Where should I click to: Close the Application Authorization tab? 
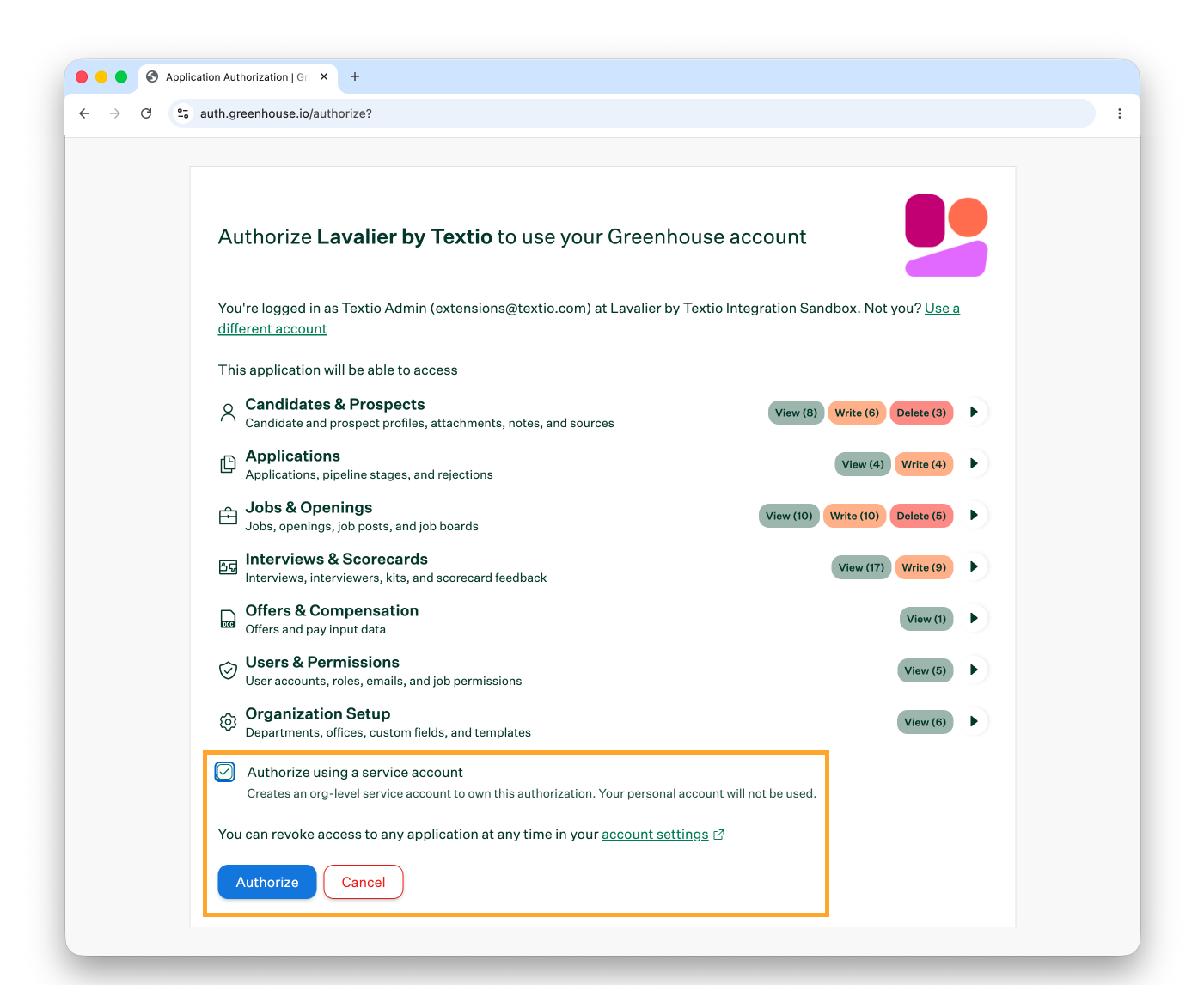[x=324, y=76]
